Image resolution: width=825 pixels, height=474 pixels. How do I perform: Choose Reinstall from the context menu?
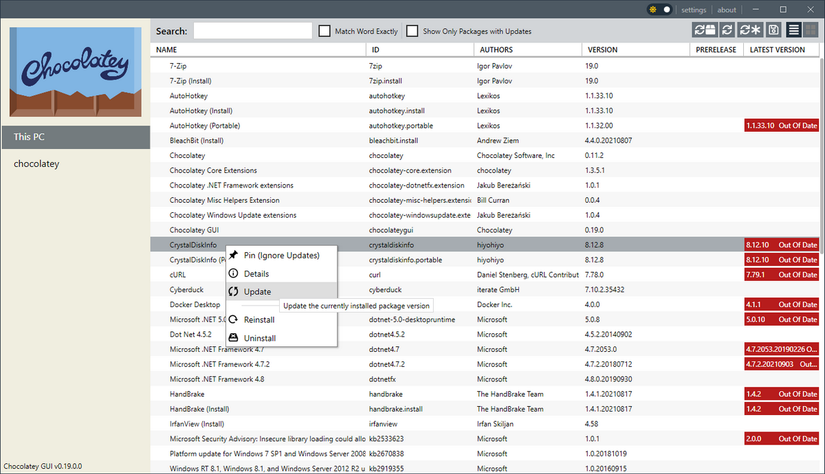(x=259, y=320)
